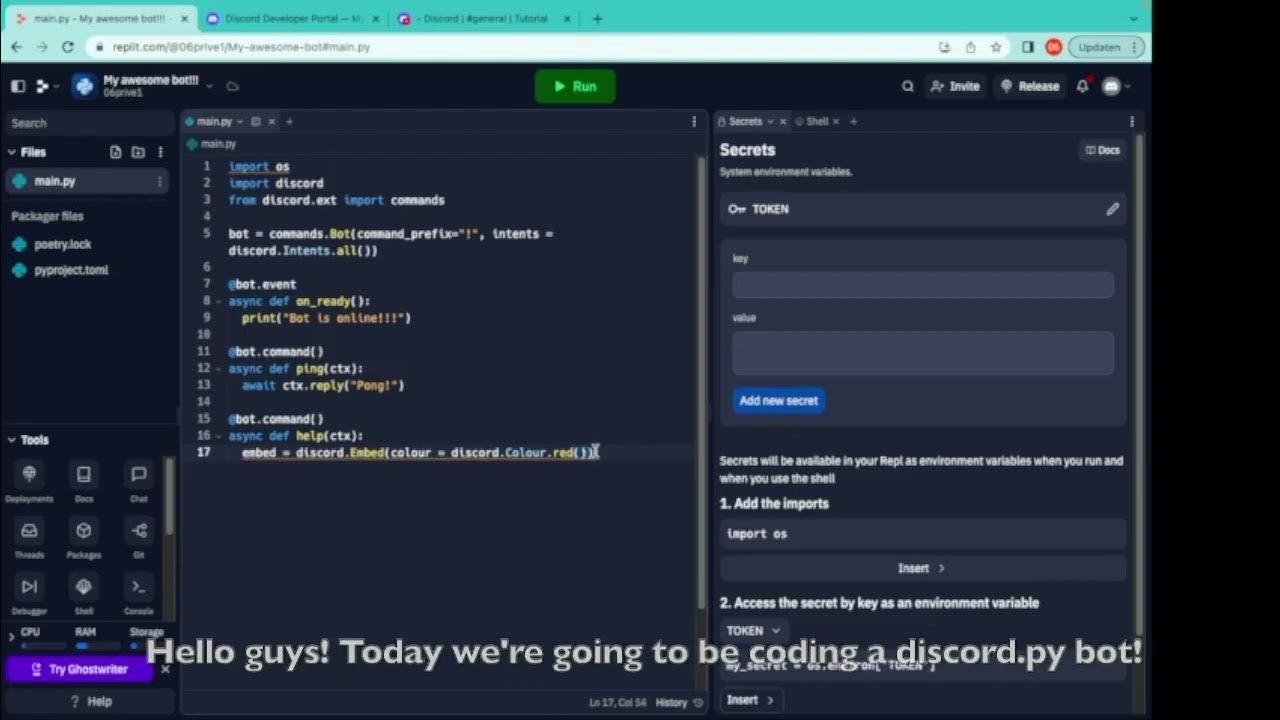Click the browser share icon

pos(970,47)
